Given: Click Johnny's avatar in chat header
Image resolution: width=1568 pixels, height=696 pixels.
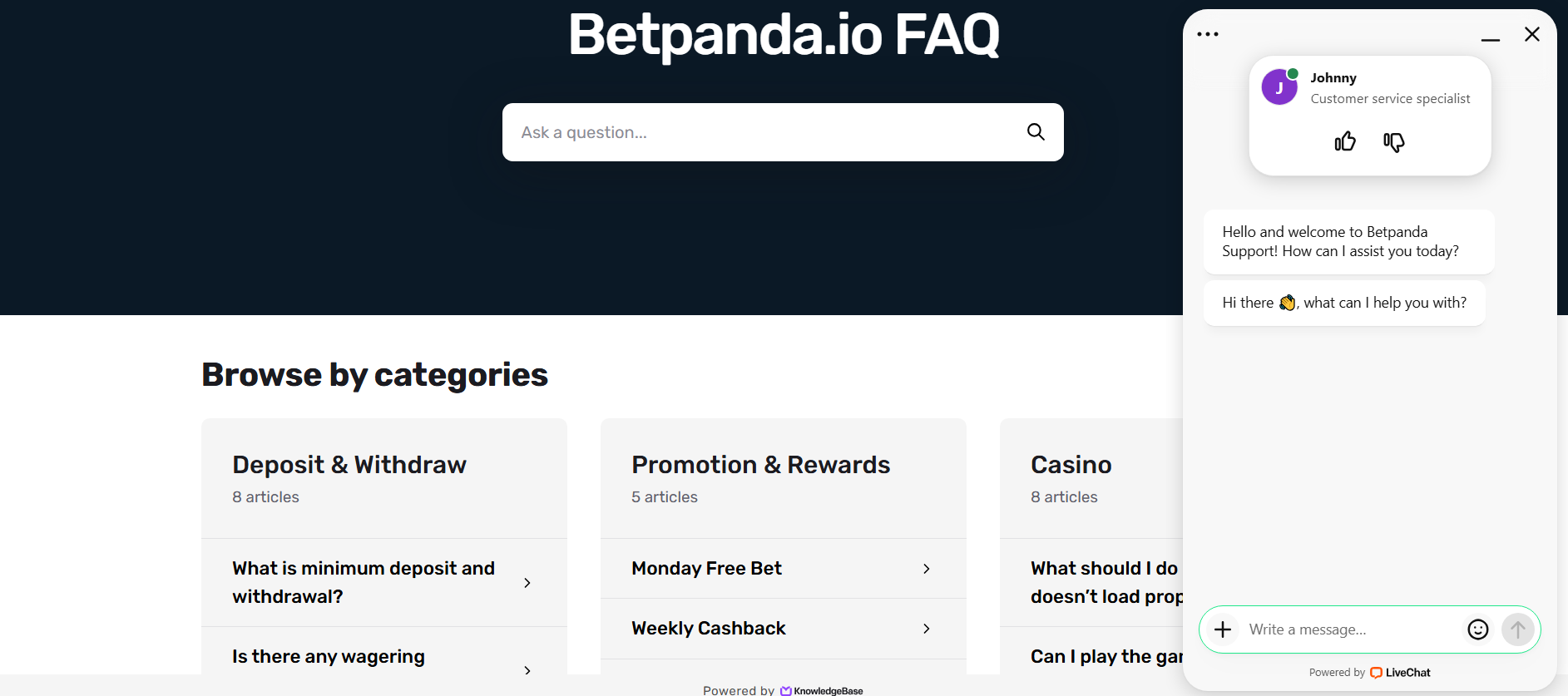Looking at the screenshot, I should click(1279, 87).
